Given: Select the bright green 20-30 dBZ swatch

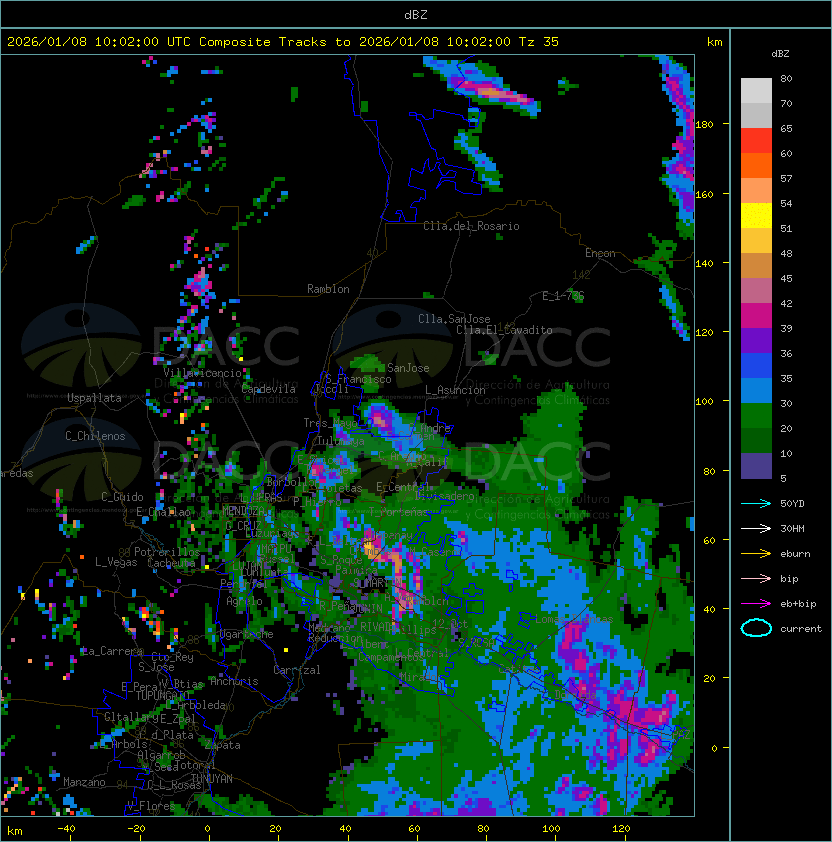Looking at the screenshot, I should coord(756,416).
